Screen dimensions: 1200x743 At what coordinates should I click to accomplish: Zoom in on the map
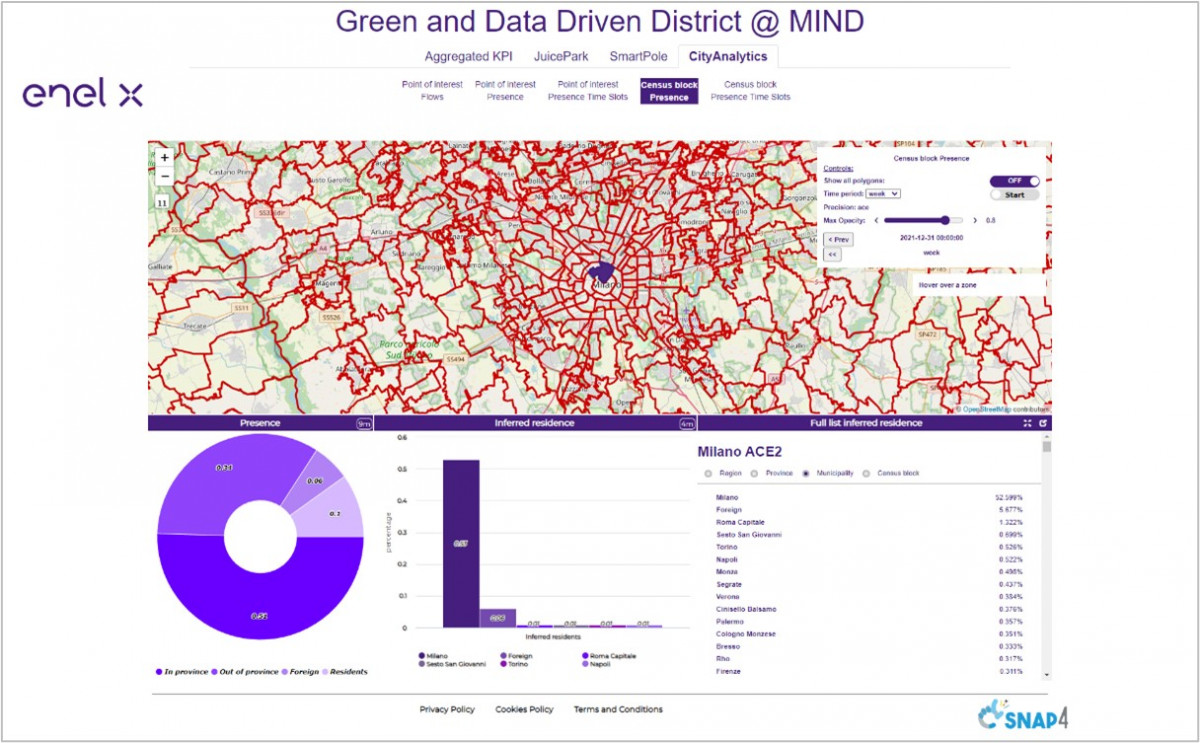click(x=165, y=157)
